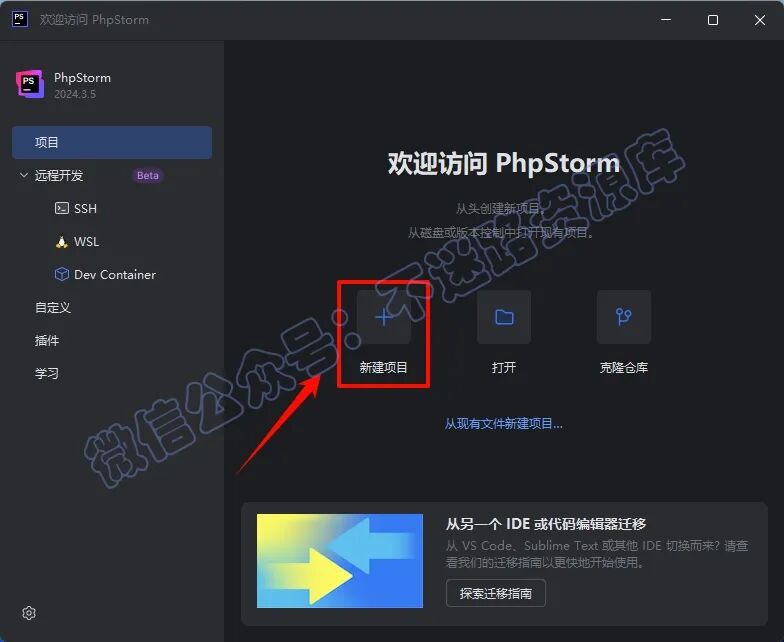This screenshot has width=784, height=642.
Task: Click the 探索迁移指南 button
Action: click(496, 593)
